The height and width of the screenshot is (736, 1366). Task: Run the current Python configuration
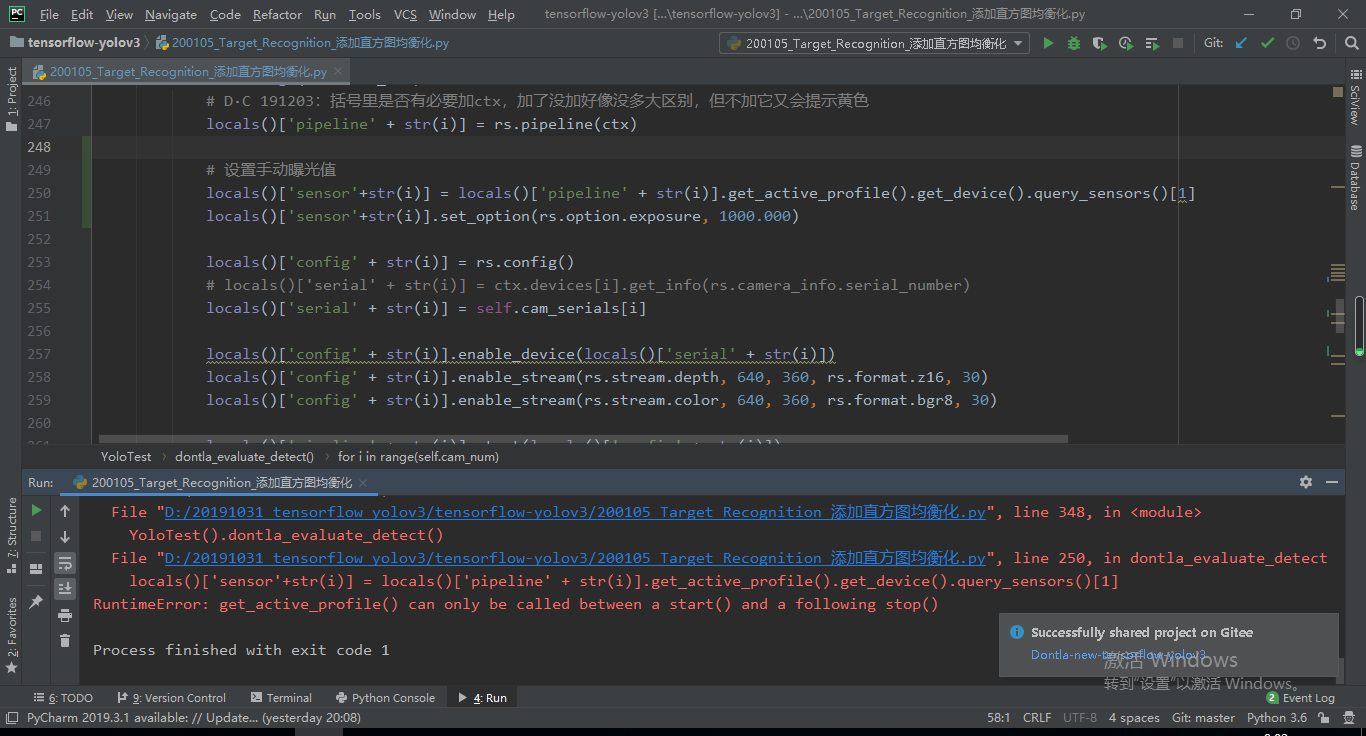1049,42
